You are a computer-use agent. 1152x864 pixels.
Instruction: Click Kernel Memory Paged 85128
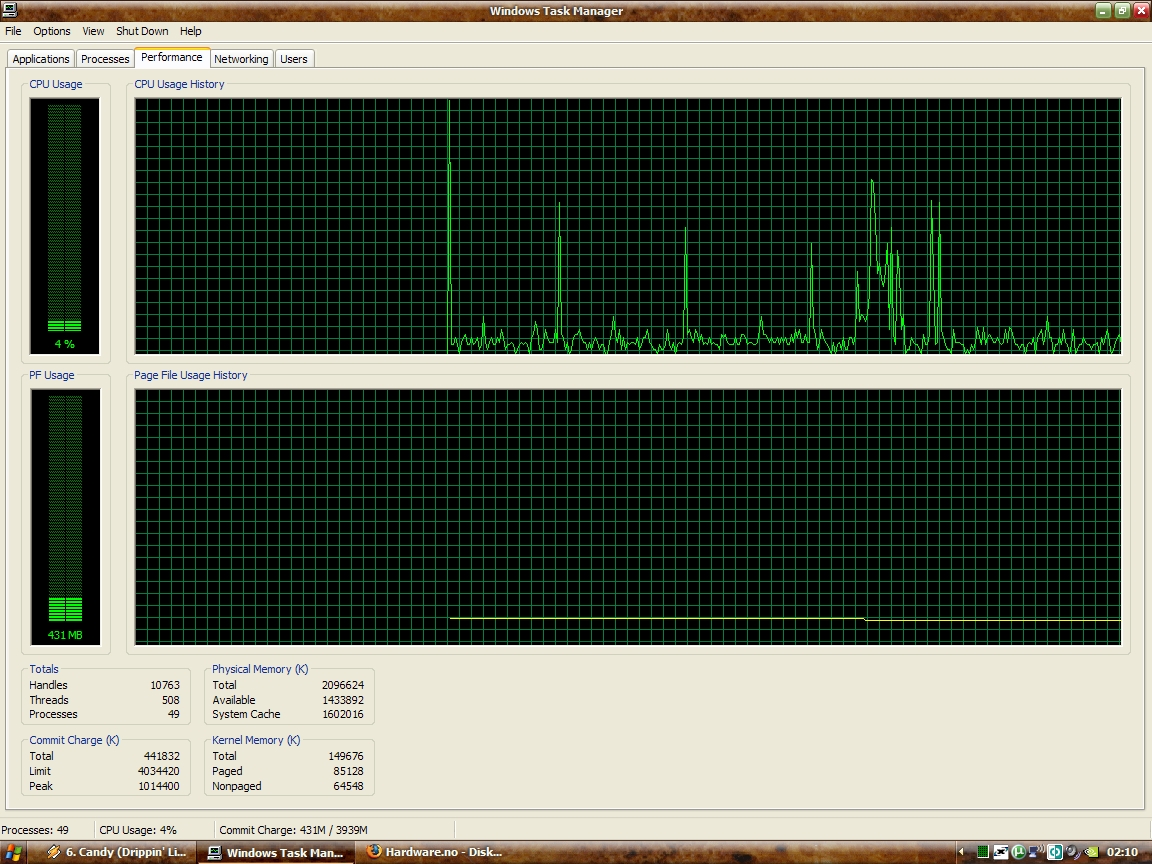[x=348, y=771]
